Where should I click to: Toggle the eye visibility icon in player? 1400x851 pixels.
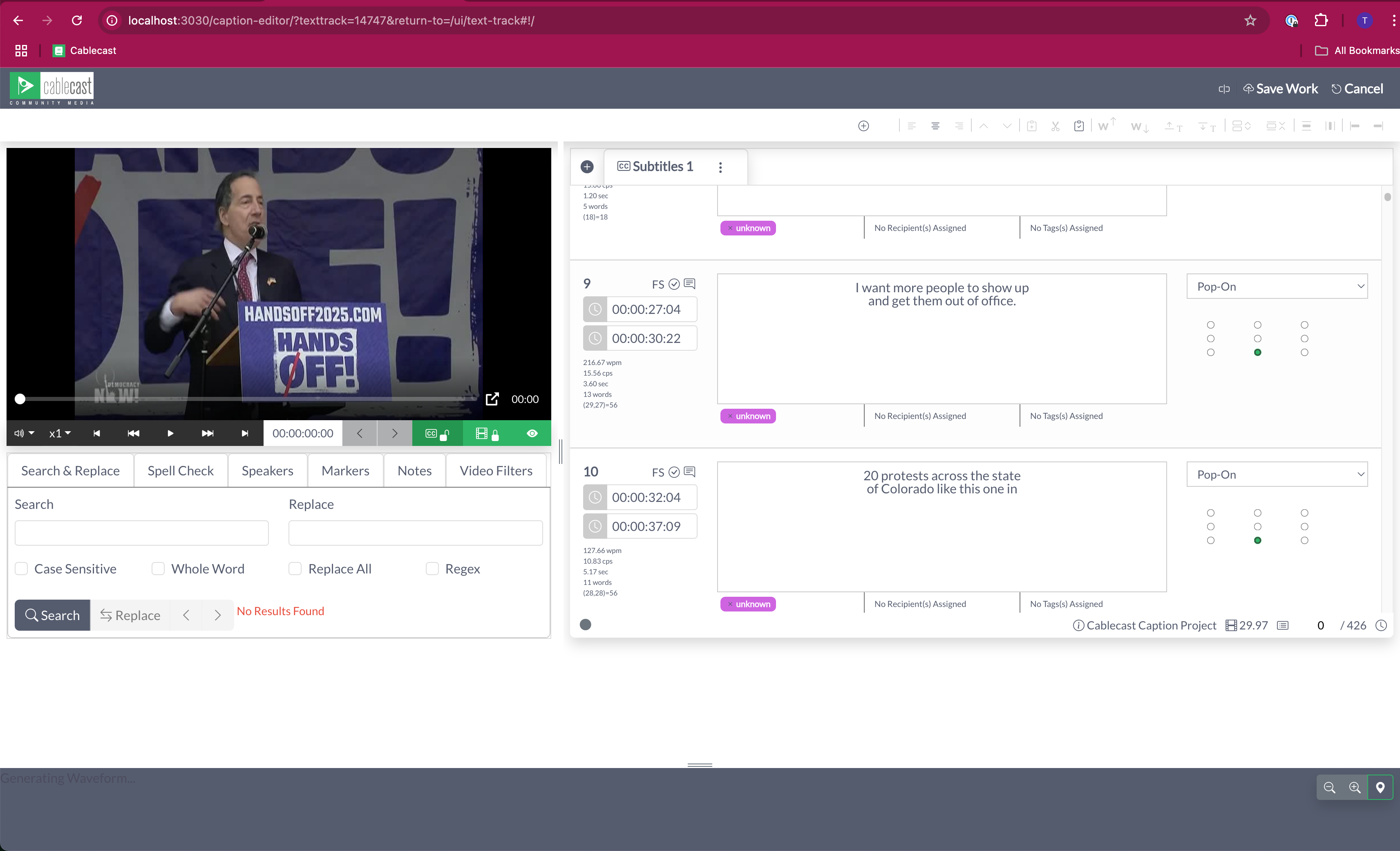pos(532,434)
